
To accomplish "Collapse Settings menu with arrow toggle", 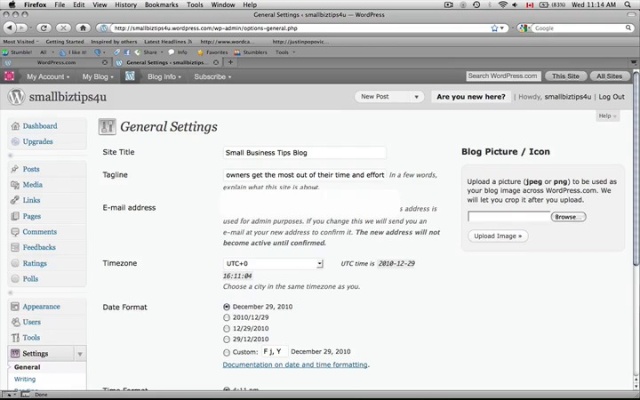I will pos(80,354).
